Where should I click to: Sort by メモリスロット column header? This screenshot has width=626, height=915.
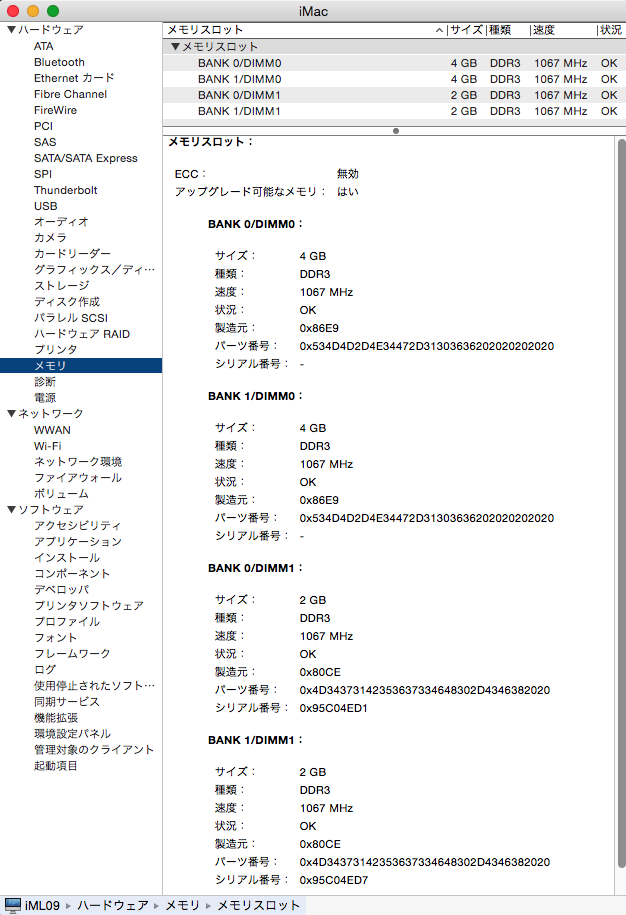click(x=304, y=30)
